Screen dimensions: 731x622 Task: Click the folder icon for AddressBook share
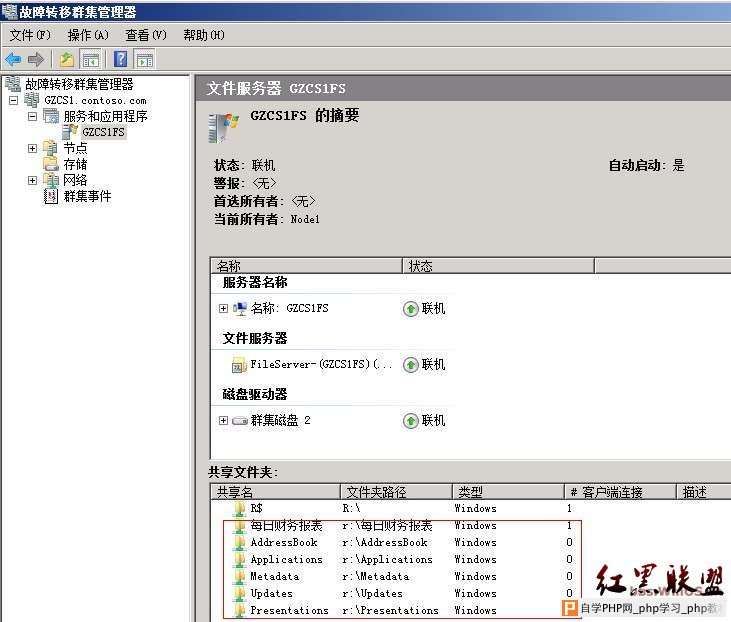[240, 542]
